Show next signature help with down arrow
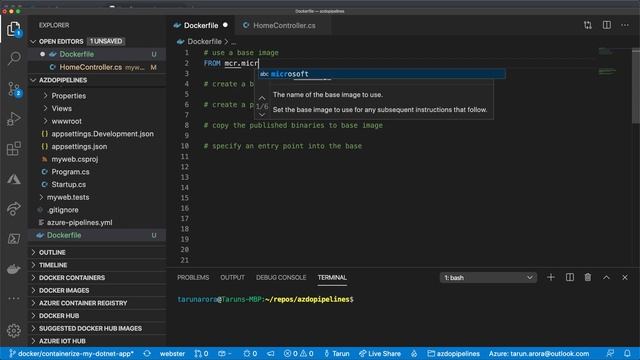 tap(262, 115)
